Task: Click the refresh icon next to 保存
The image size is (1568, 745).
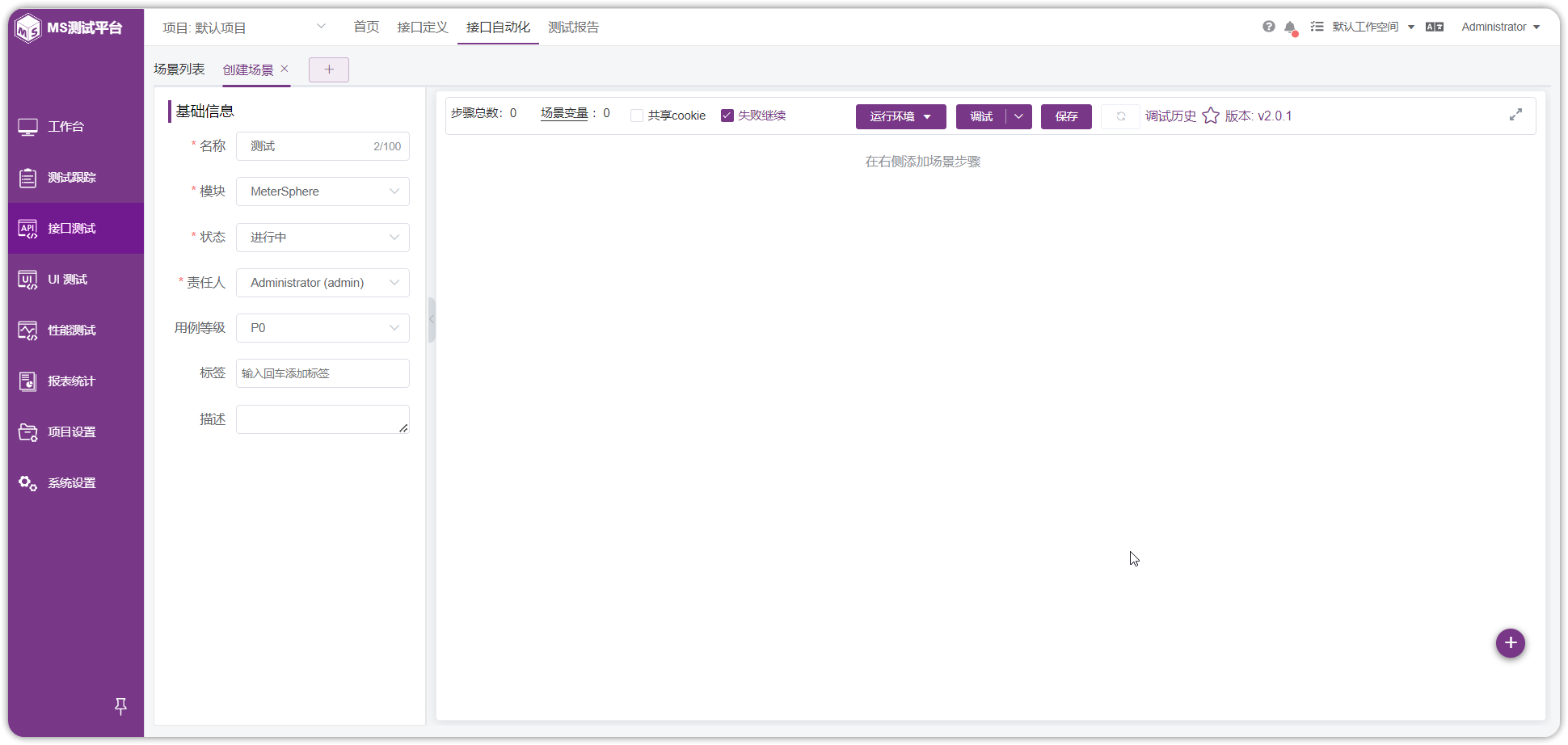Action: click(x=1120, y=116)
